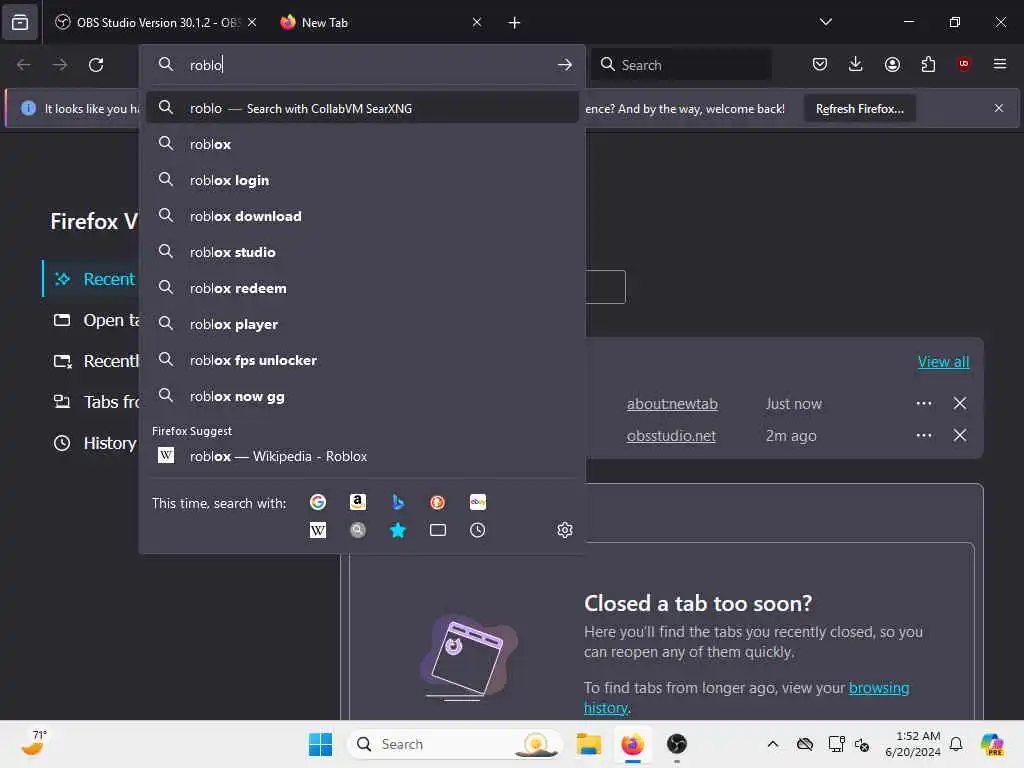Open the View all link
The height and width of the screenshot is (768, 1024).
coord(943,361)
